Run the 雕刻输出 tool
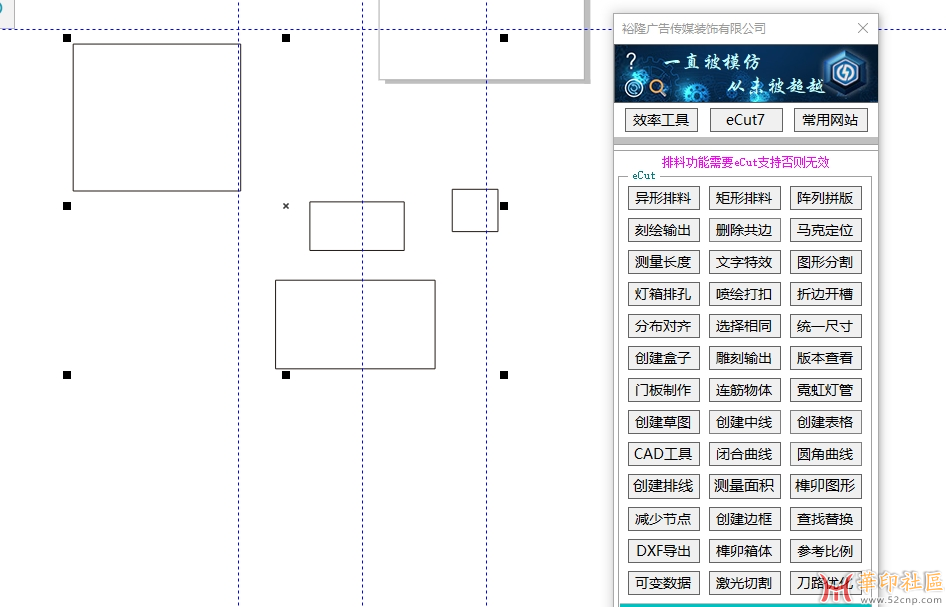The height and width of the screenshot is (607, 946). click(x=744, y=358)
